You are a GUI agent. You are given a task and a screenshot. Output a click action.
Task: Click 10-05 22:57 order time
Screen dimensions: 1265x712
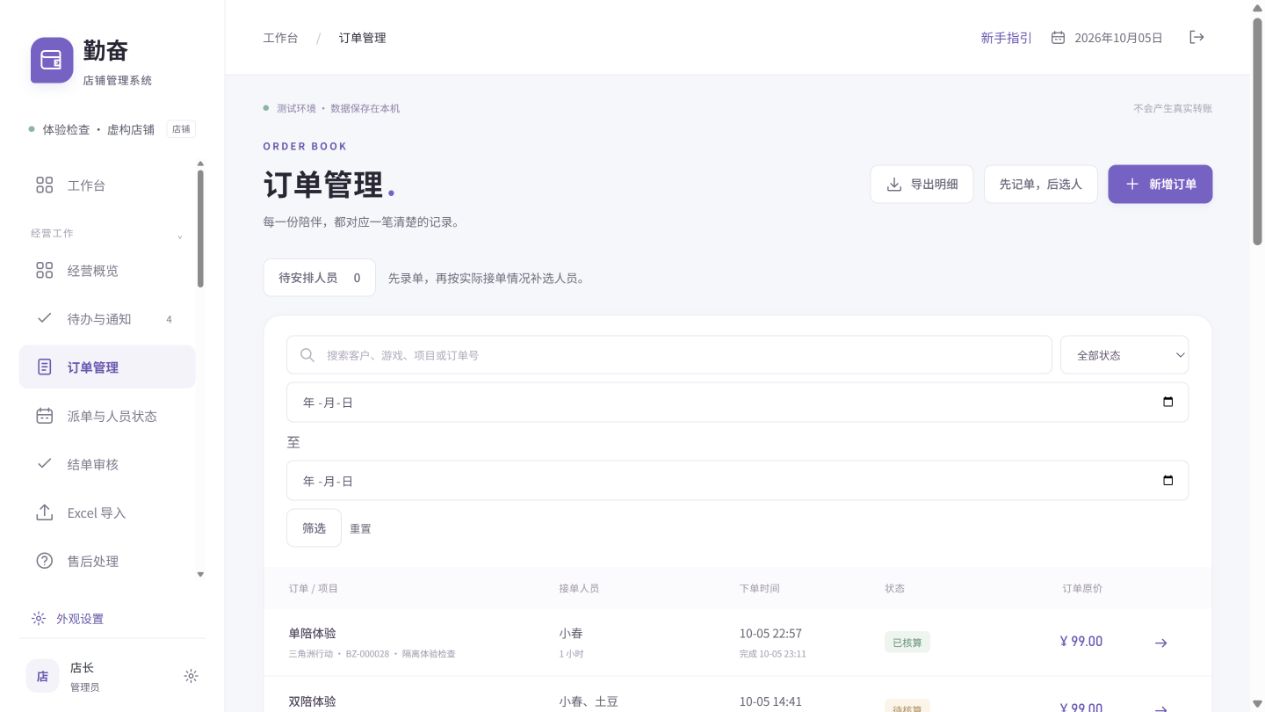coord(770,633)
